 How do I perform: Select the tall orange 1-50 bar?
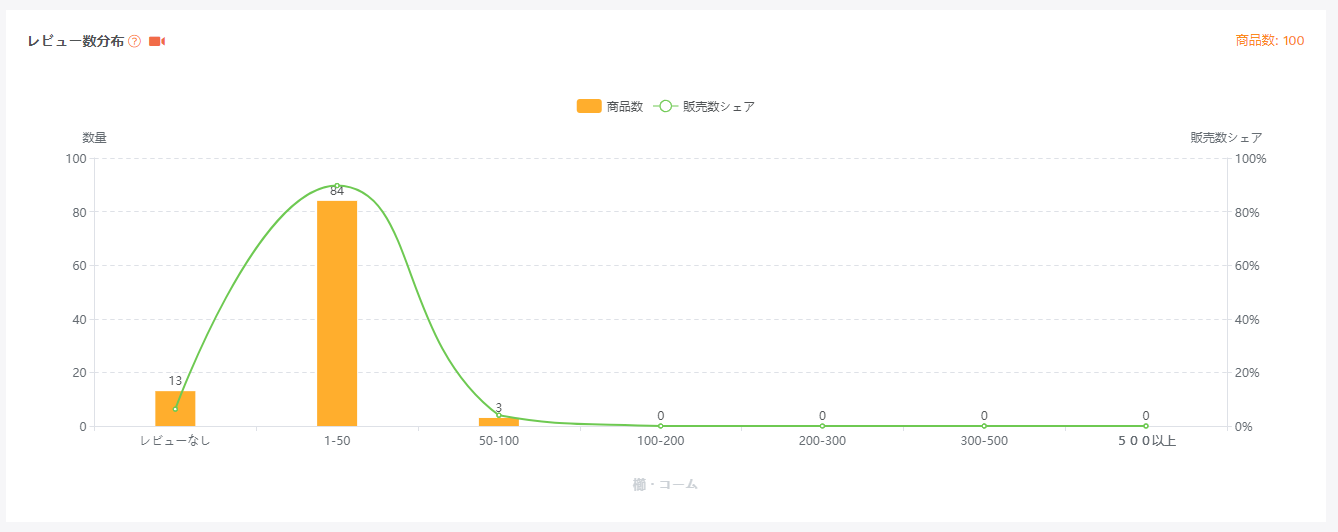pyautogui.click(x=337, y=314)
